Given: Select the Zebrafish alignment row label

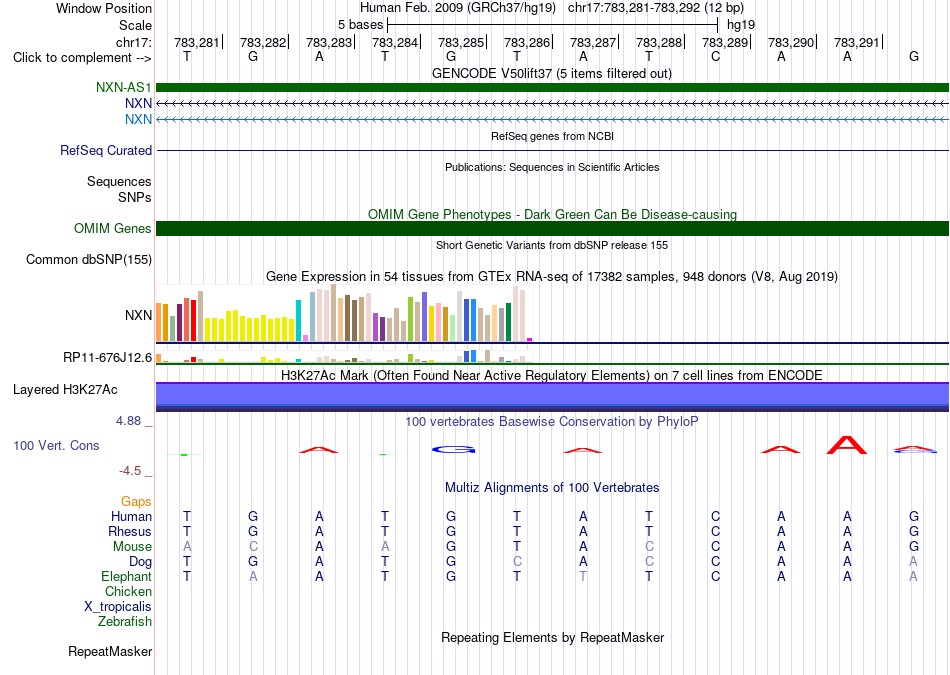Looking at the screenshot, I should (125, 622).
